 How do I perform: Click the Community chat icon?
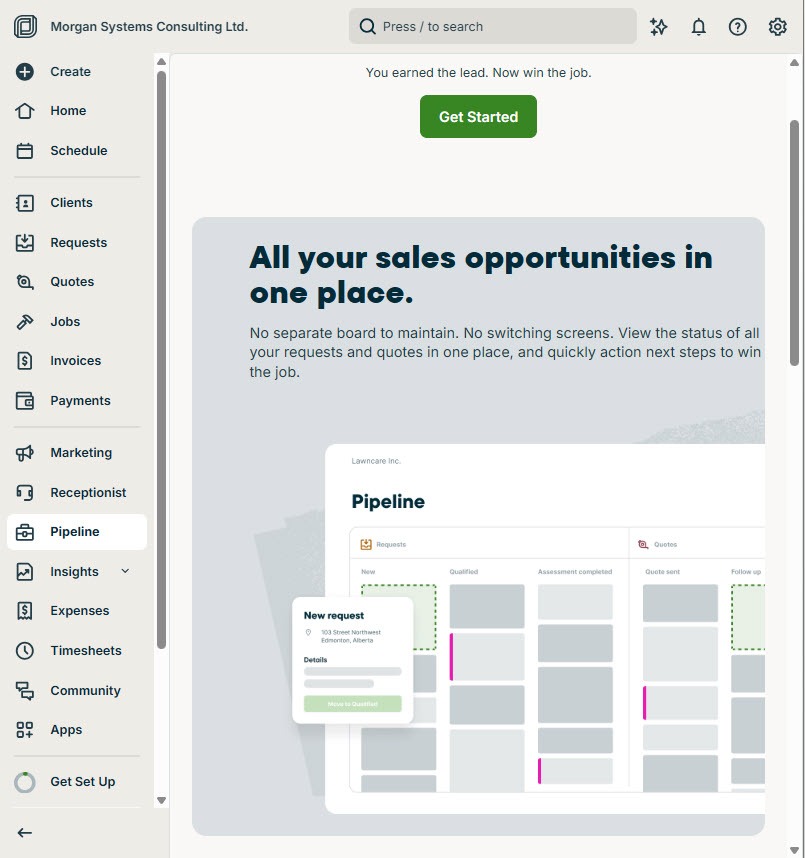[x=25, y=691]
